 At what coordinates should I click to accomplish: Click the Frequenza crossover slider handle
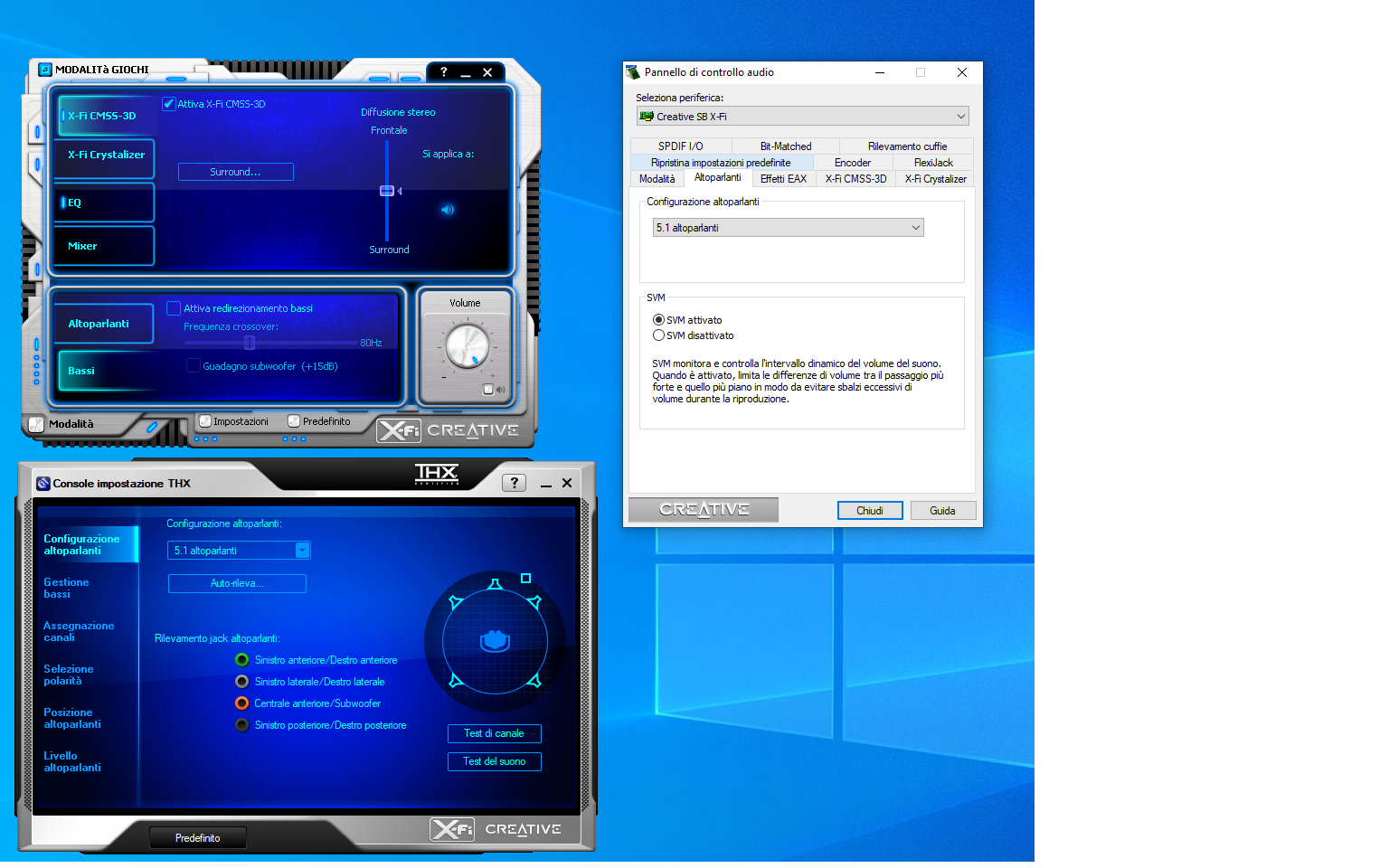point(250,343)
